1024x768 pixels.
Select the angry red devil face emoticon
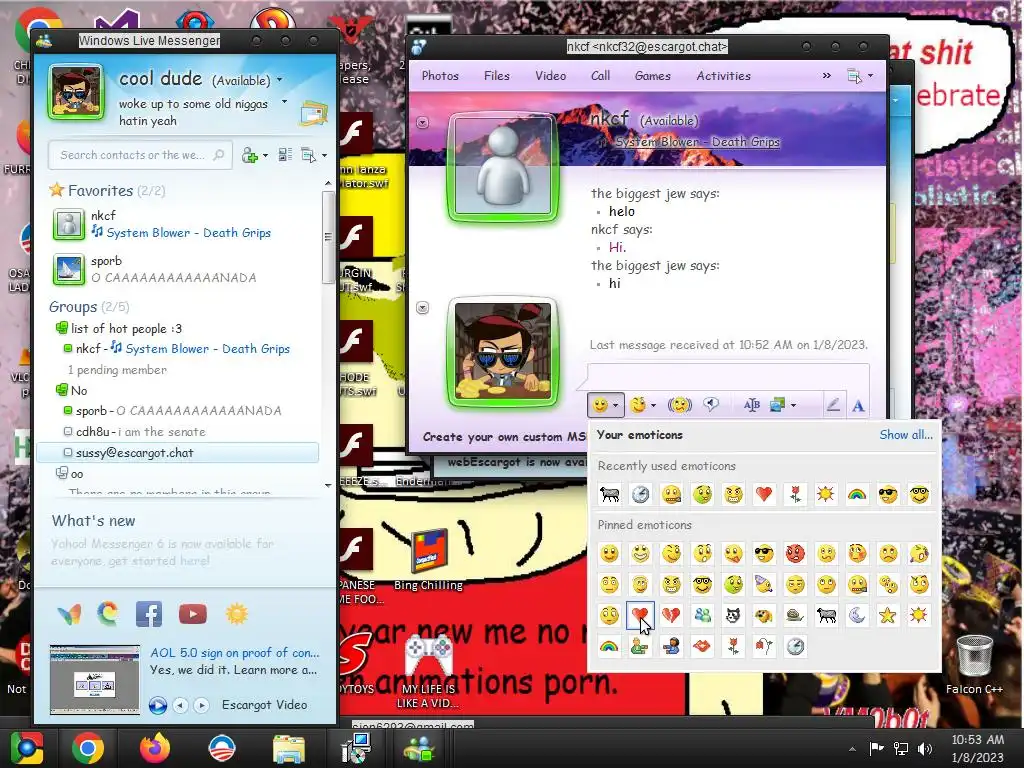(x=795, y=554)
